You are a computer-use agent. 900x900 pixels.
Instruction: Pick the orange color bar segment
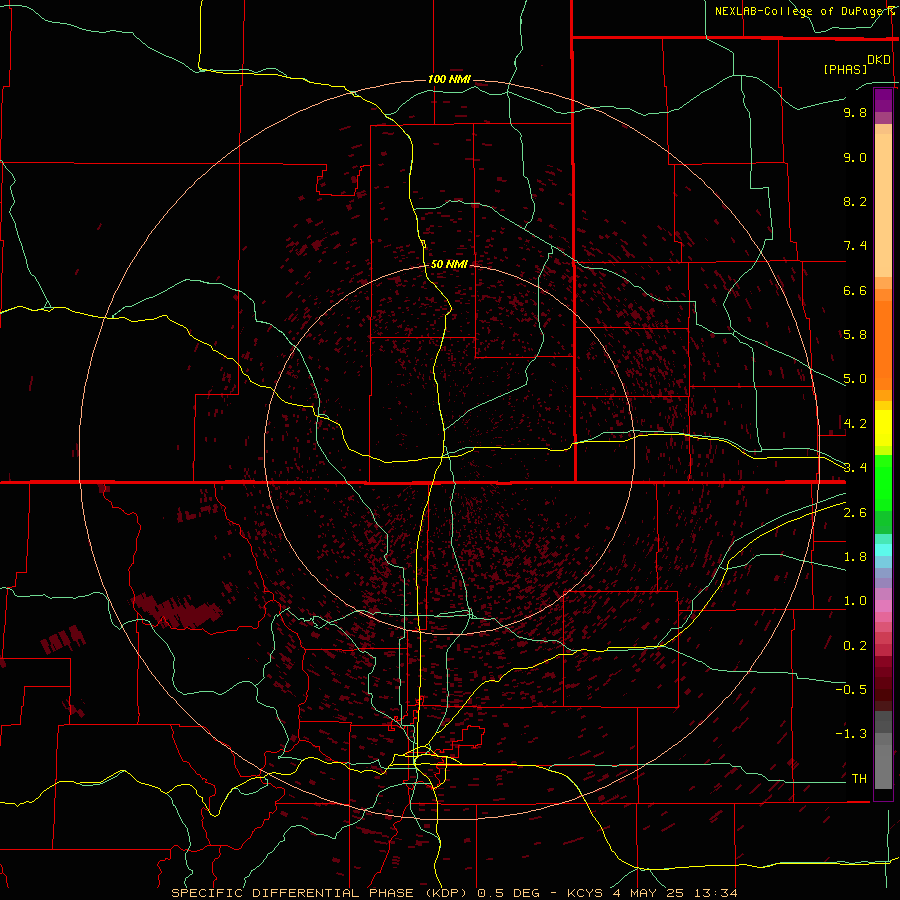pyautogui.click(x=883, y=346)
